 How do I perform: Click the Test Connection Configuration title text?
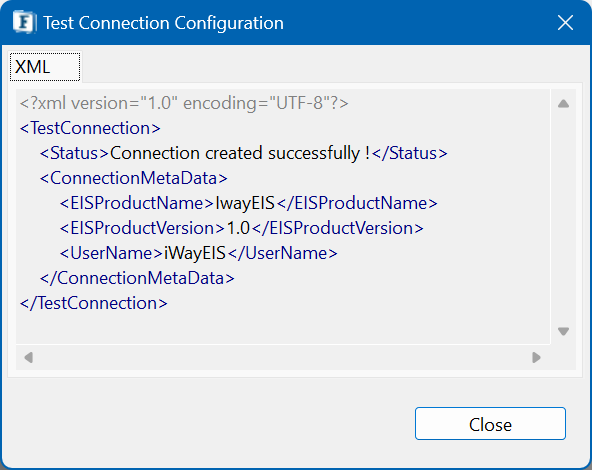[163, 23]
